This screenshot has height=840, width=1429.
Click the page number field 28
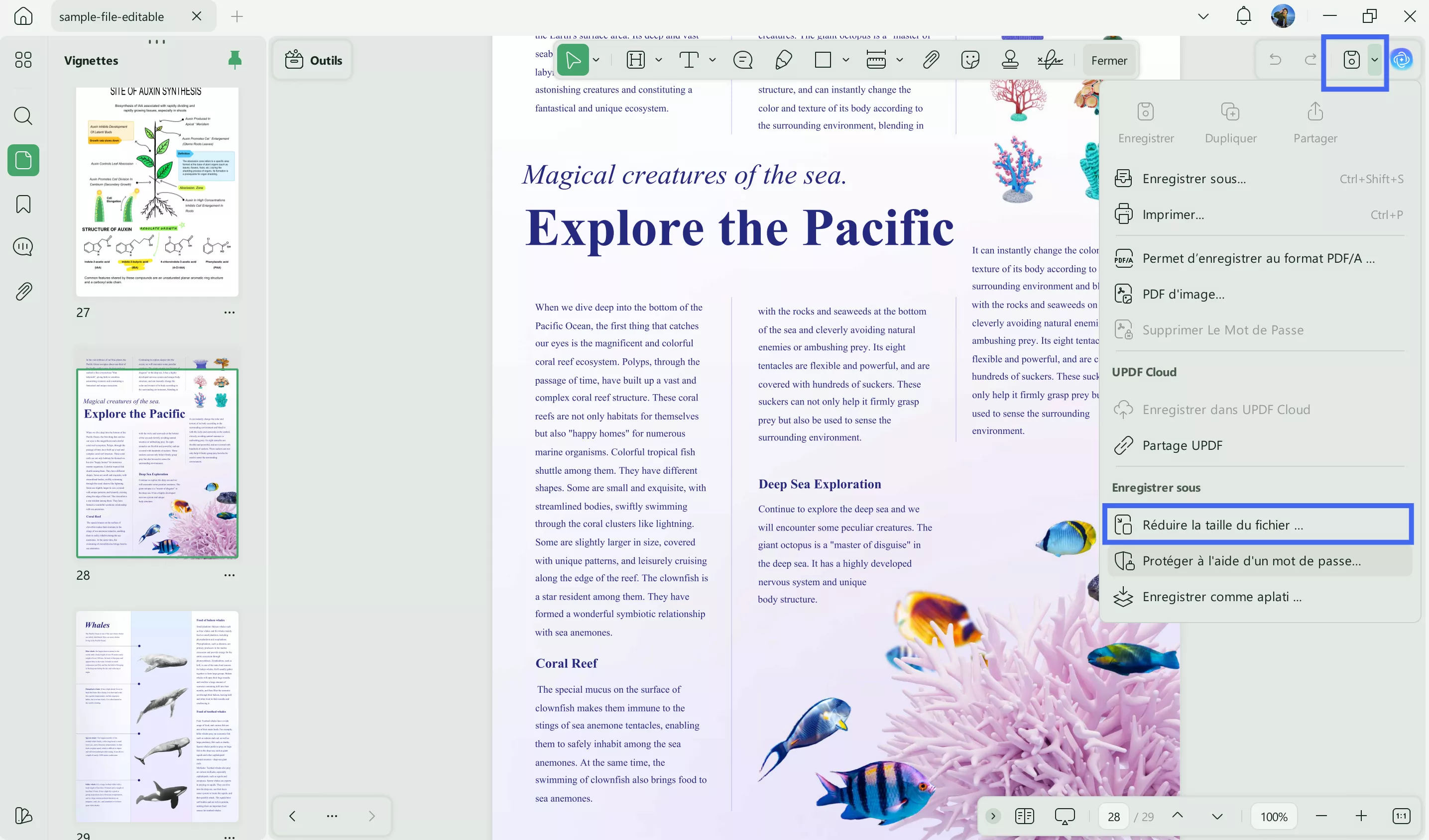[x=1114, y=816]
